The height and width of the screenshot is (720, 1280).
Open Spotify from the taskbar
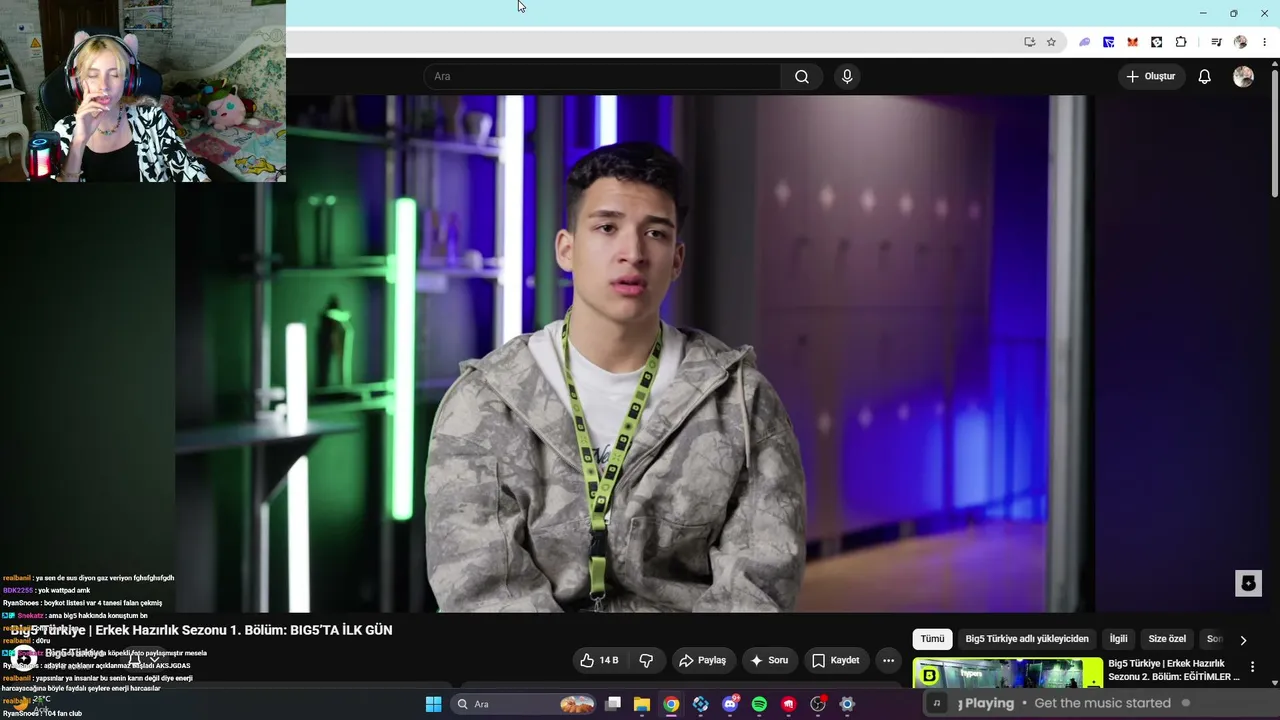[x=759, y=704]
